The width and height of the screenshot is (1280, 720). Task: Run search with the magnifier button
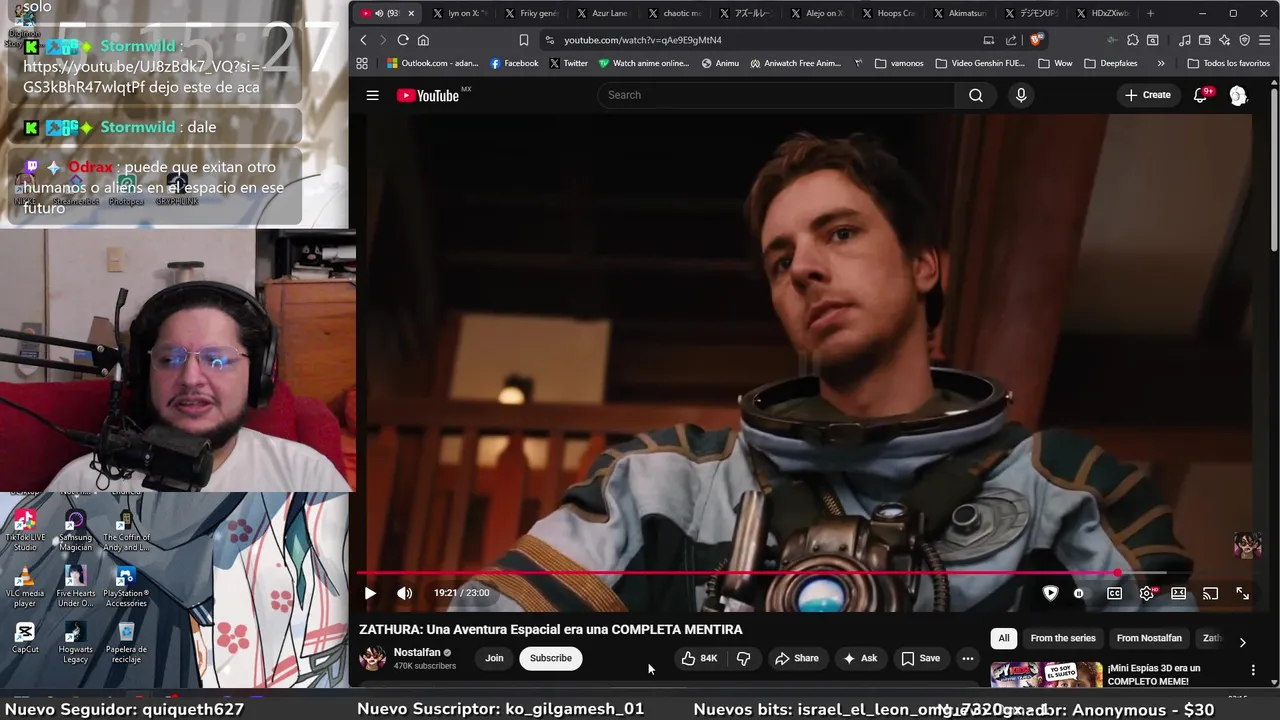point(976,95)
